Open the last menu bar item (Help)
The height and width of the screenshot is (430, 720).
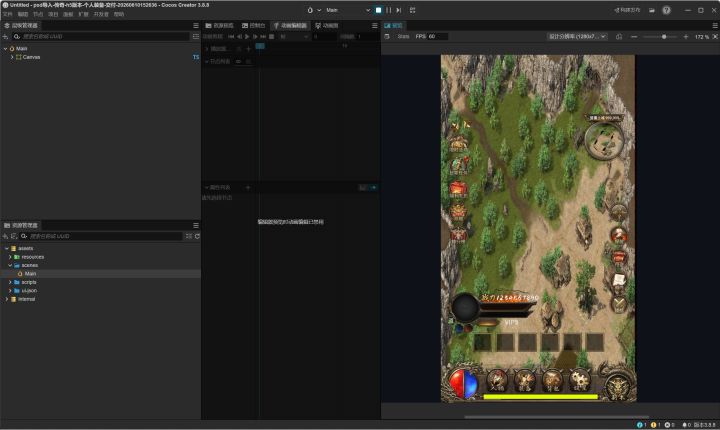[x=119, y=14]
